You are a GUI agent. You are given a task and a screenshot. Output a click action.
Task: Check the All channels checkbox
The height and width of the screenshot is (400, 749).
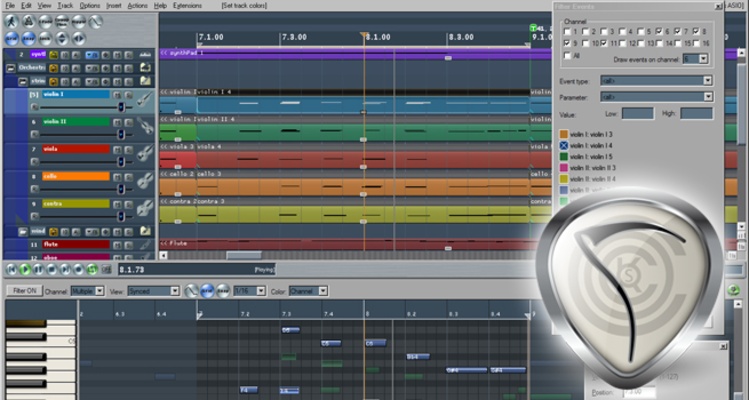click(x=568, y=58)
